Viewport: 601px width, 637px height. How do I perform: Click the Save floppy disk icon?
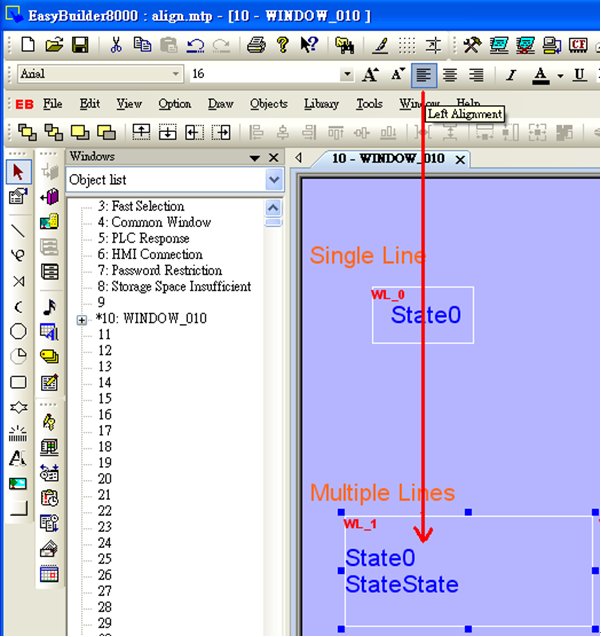[80, 45]
